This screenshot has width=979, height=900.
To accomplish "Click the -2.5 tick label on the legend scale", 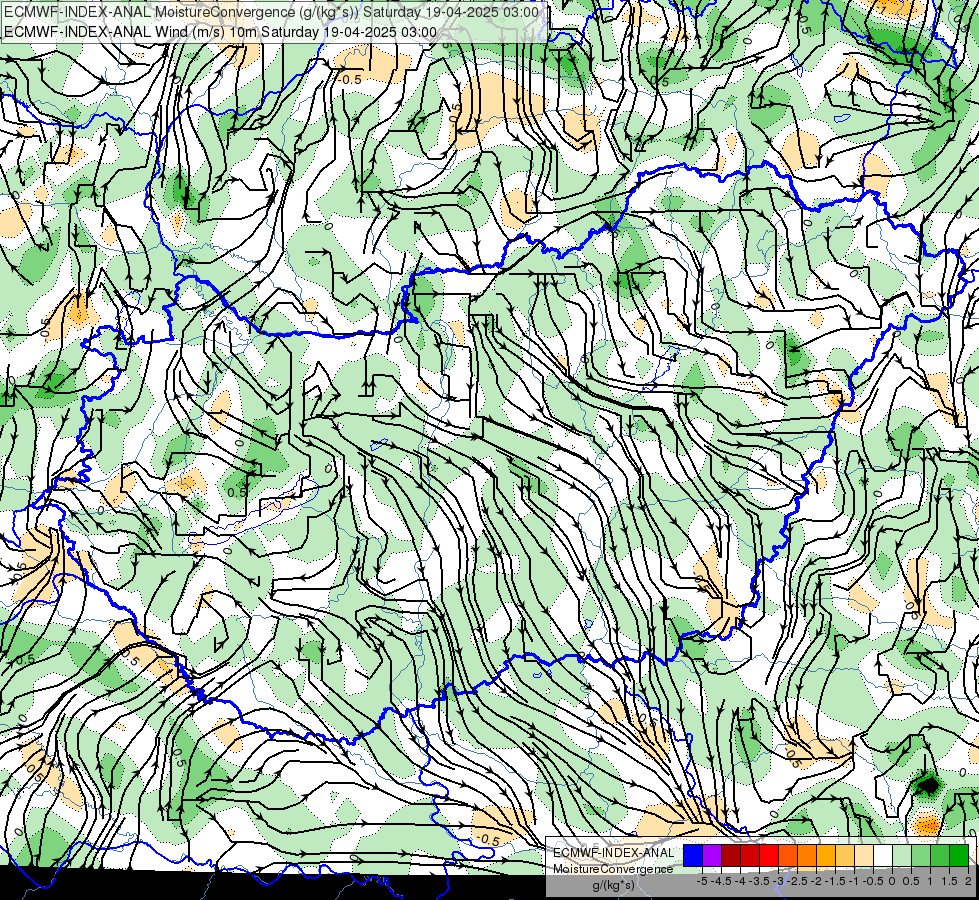I will tap(797, 881).
